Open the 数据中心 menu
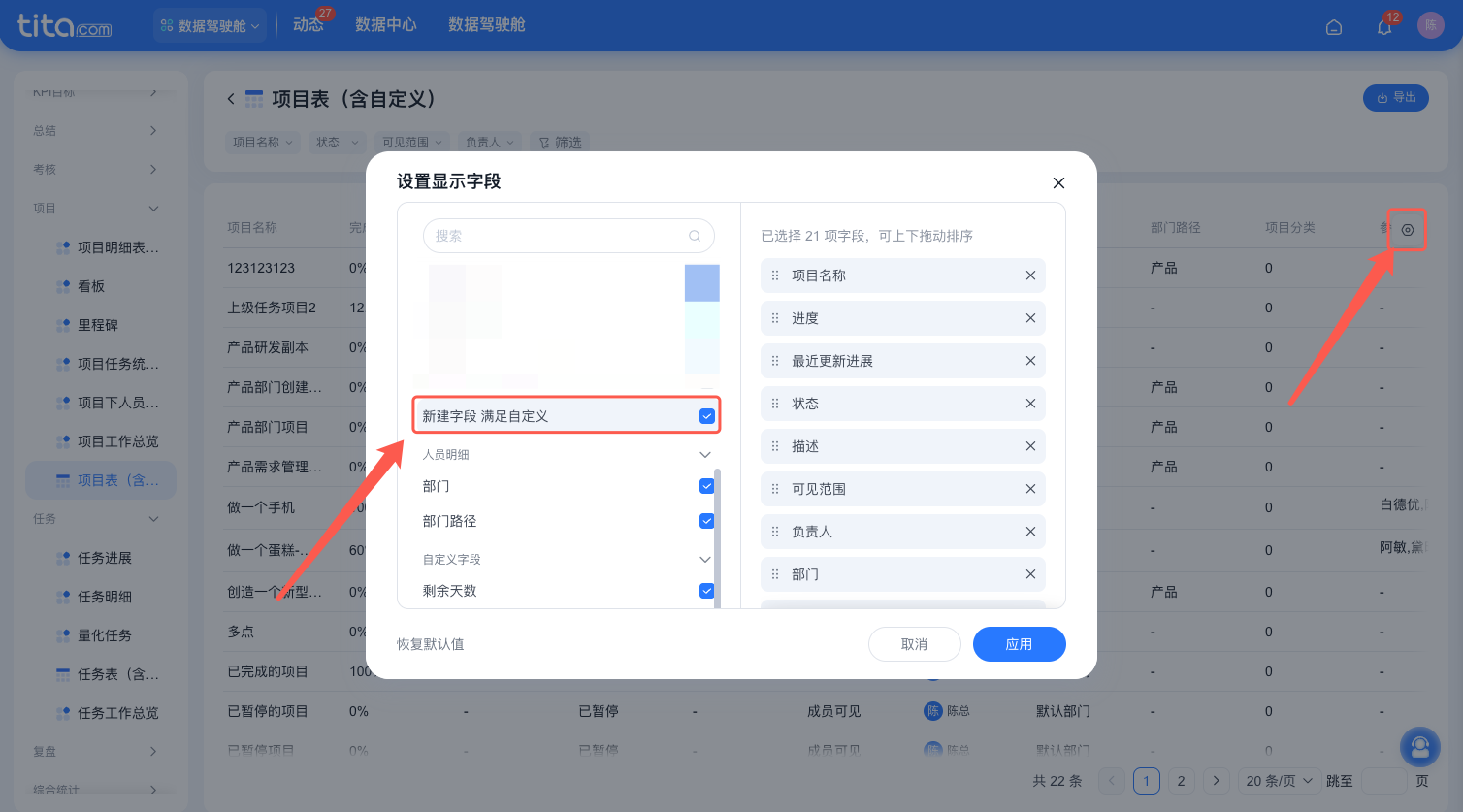The image size is (1463, 812). pyautogui.click(x=386, y=25)
